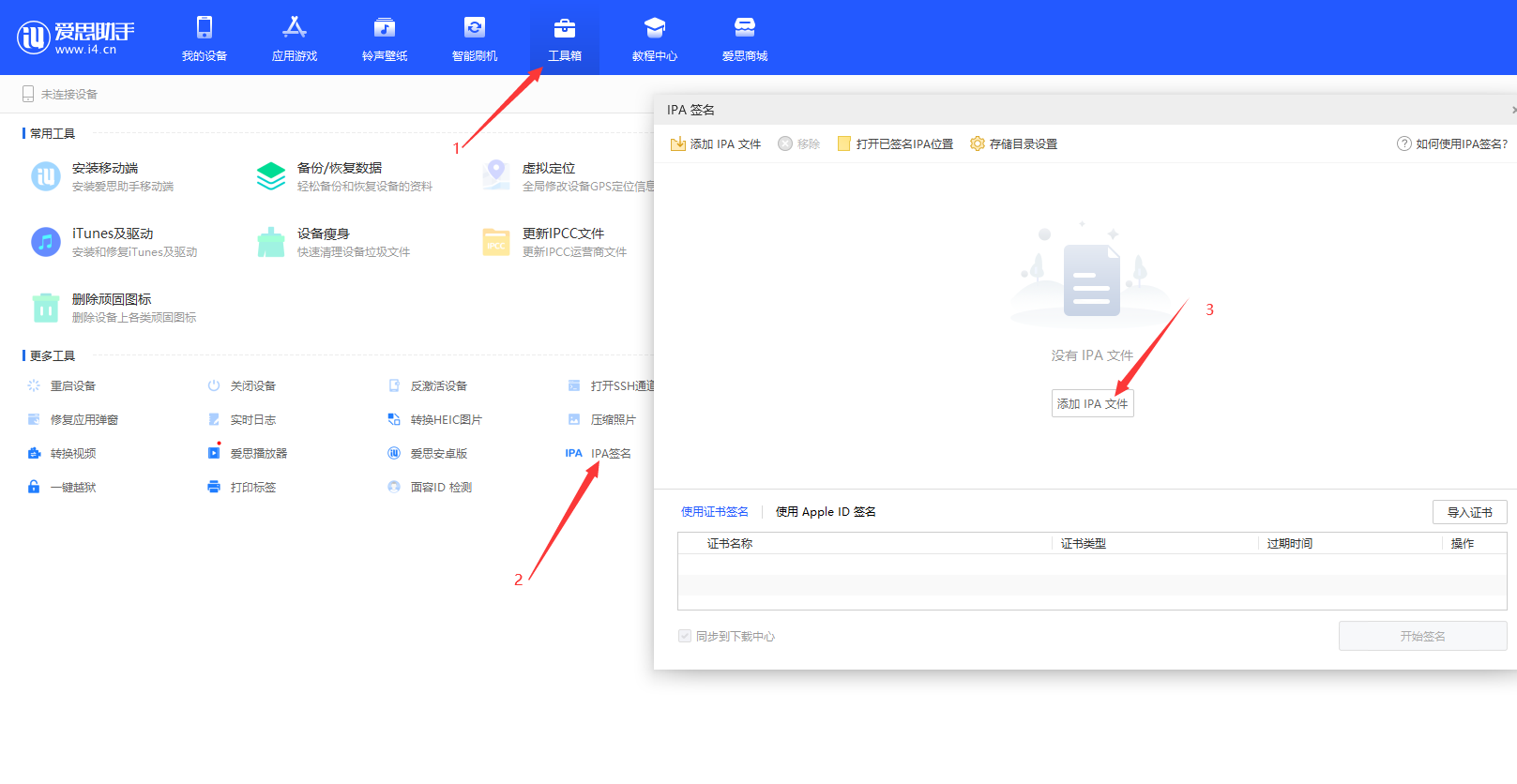Click the 移除 toolbar button

click(799, 143)
